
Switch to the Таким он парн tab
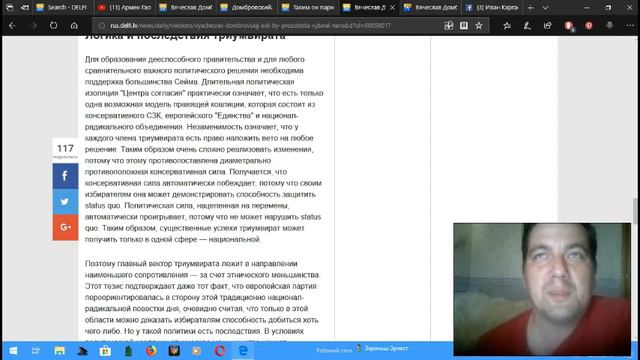[308, 7]
